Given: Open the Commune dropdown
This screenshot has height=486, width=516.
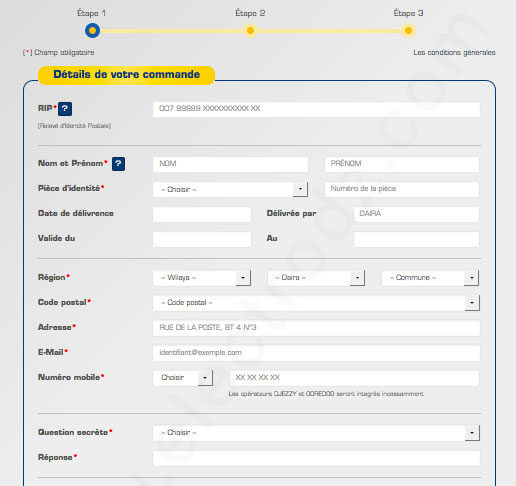Looking at the screenshot, I should (430, 278).
